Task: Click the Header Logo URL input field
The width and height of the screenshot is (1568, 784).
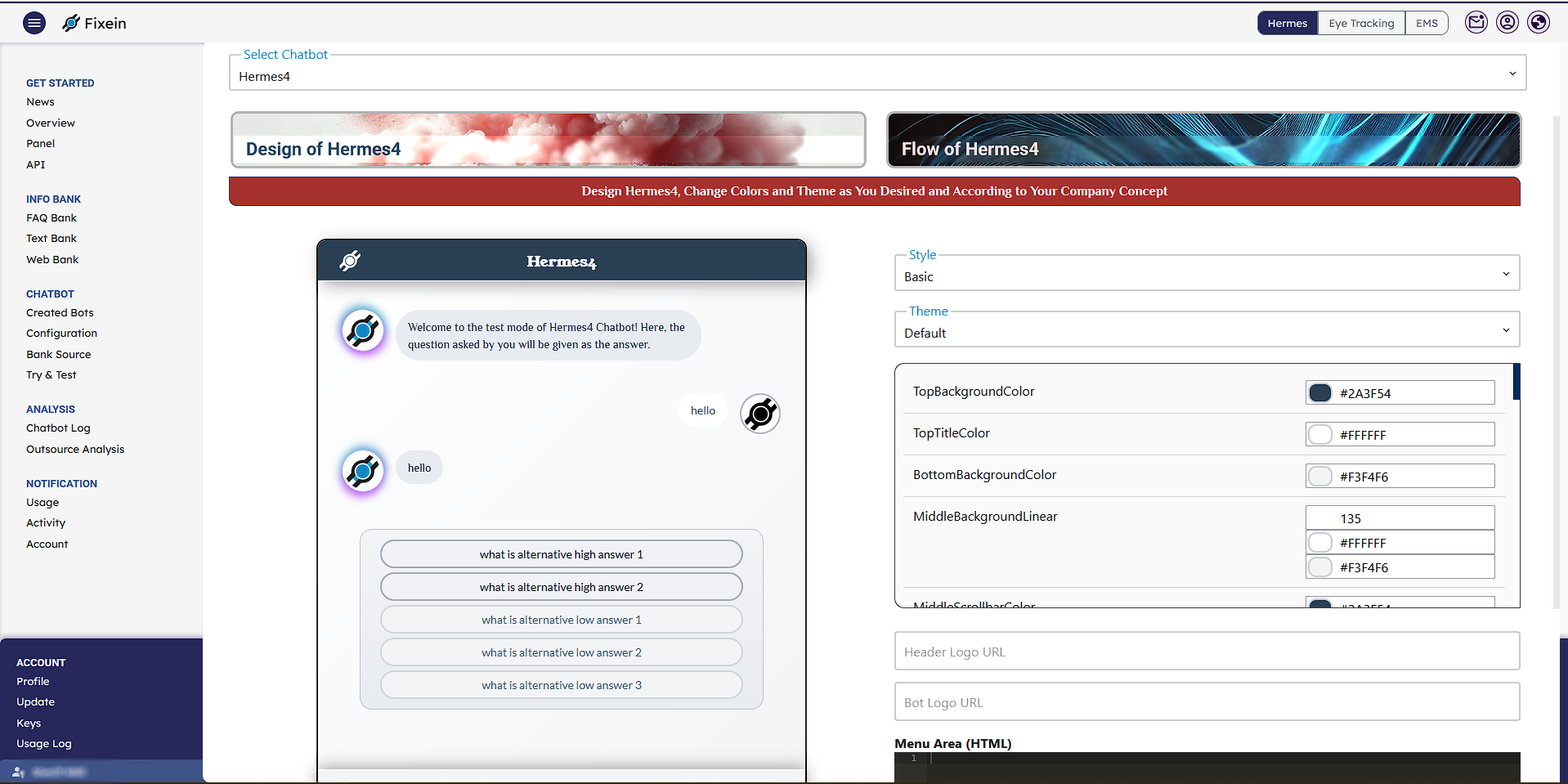Action: click(x=1206, y=651)
